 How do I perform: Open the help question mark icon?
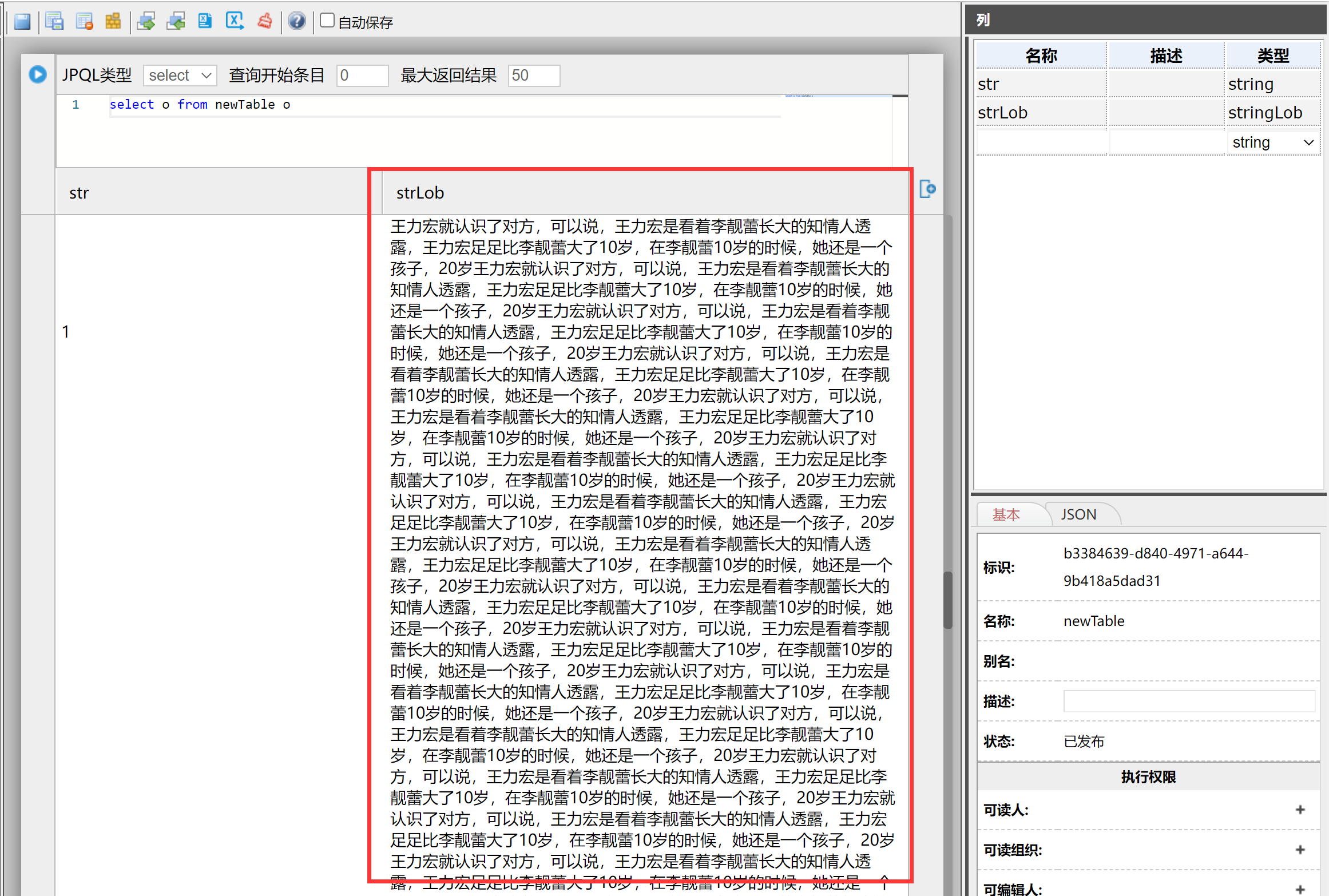point(296,22)
